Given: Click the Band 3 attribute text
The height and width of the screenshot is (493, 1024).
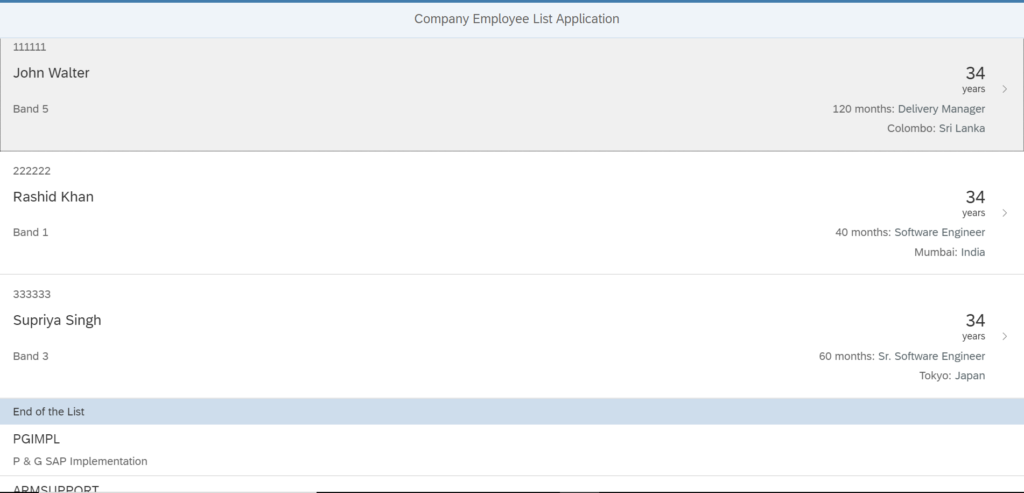Looking at the screenshot, I should click(31, 357).
